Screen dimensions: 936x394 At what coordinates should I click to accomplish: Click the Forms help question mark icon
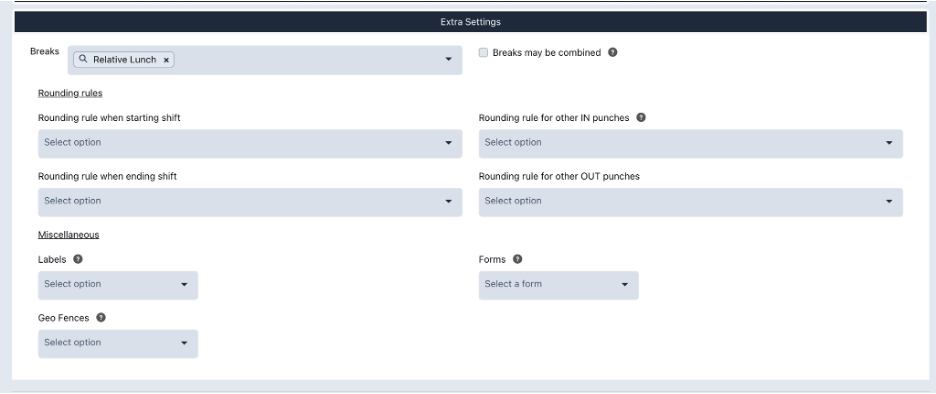pyautogui.click(x=518, y=259)
